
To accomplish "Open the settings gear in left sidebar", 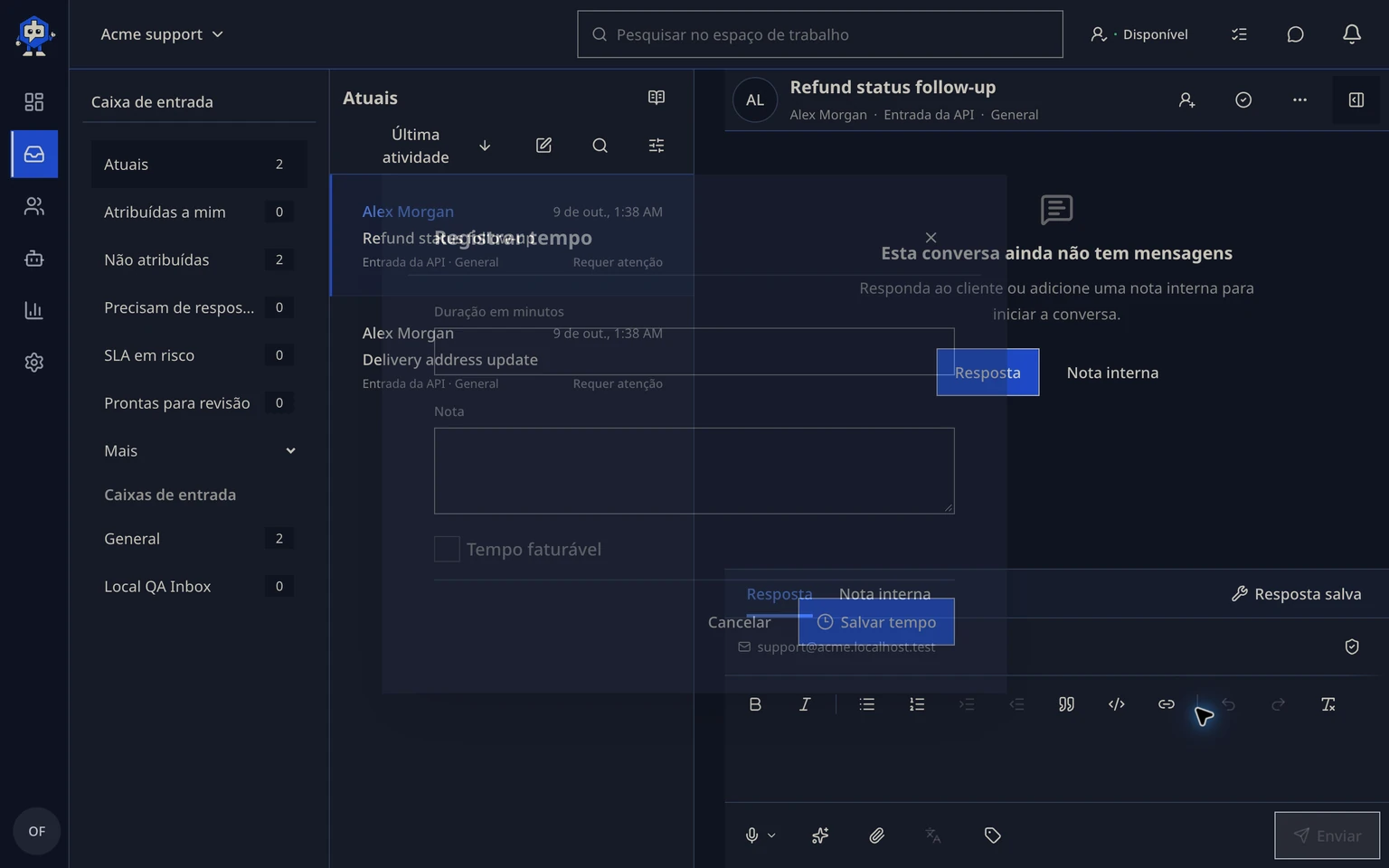I will coord(33,363).
